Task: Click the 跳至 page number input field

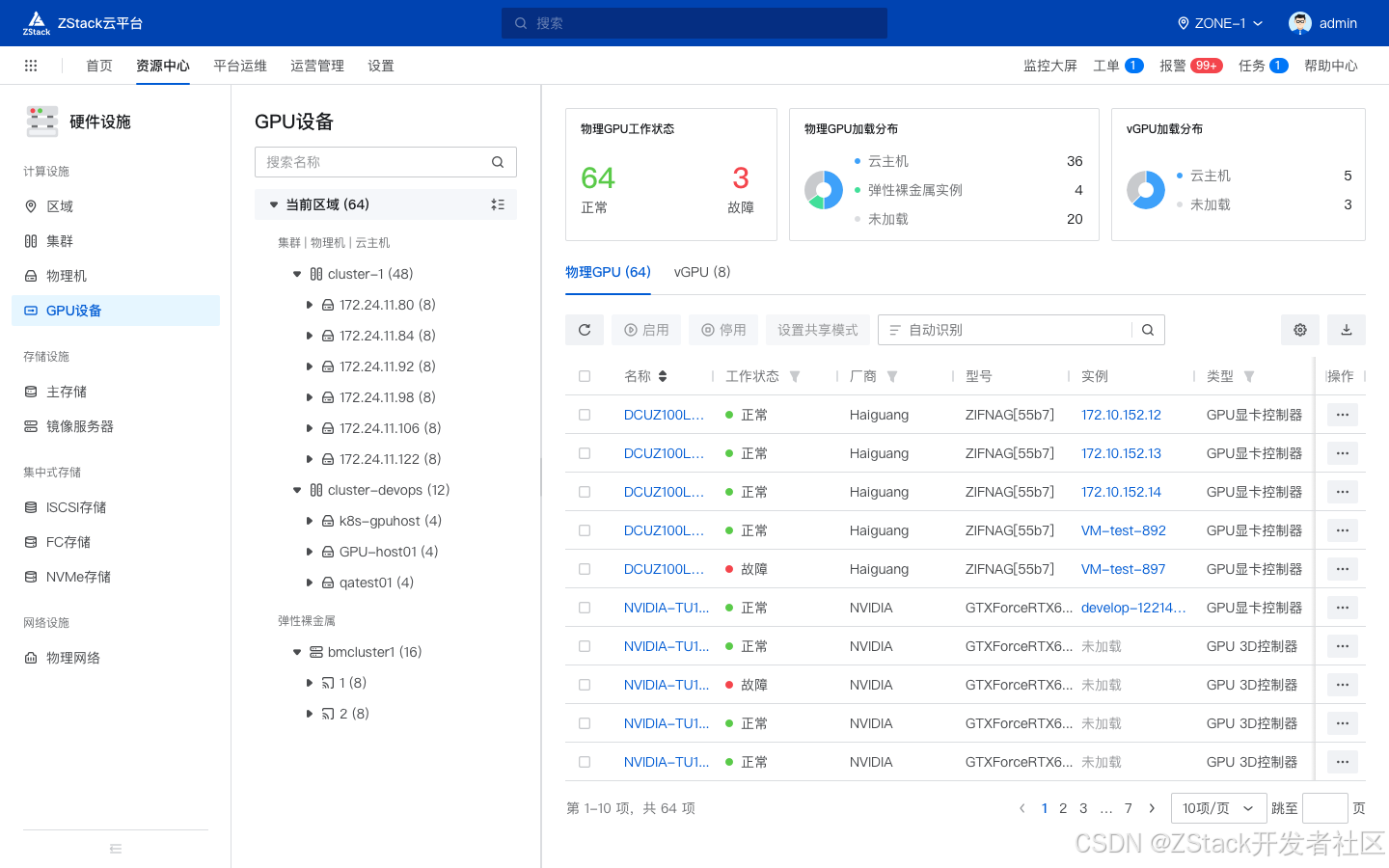Action: click(1324, 807)
